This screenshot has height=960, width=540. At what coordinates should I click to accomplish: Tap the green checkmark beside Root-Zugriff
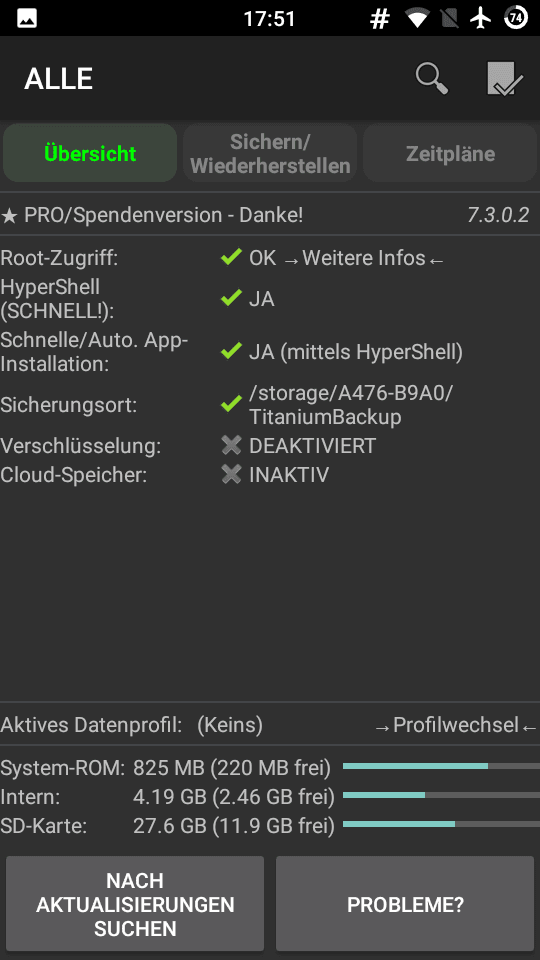click(231, 258)
